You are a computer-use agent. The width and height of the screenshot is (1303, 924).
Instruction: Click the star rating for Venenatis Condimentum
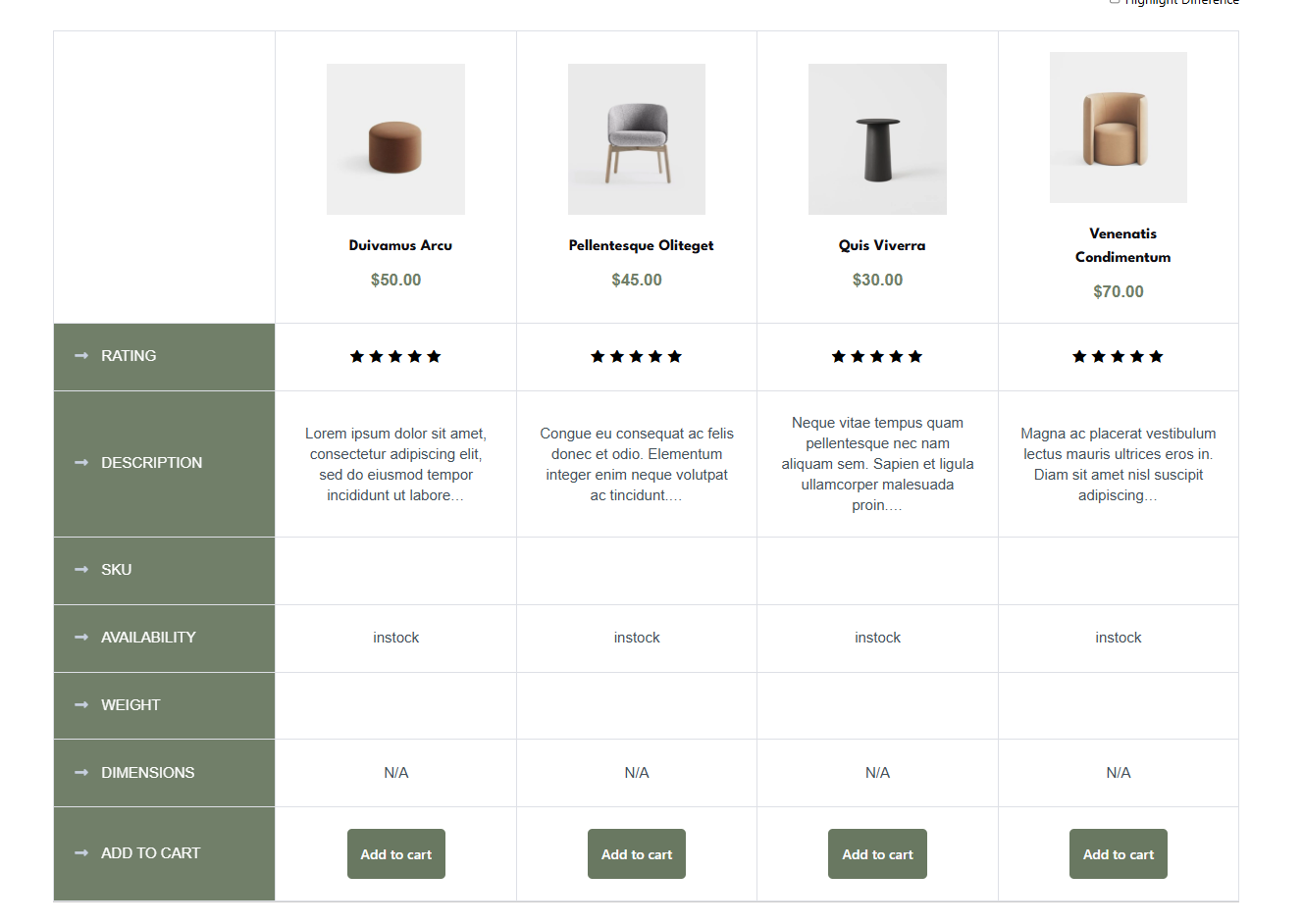pyautogui.click(x=1118, y=357)
